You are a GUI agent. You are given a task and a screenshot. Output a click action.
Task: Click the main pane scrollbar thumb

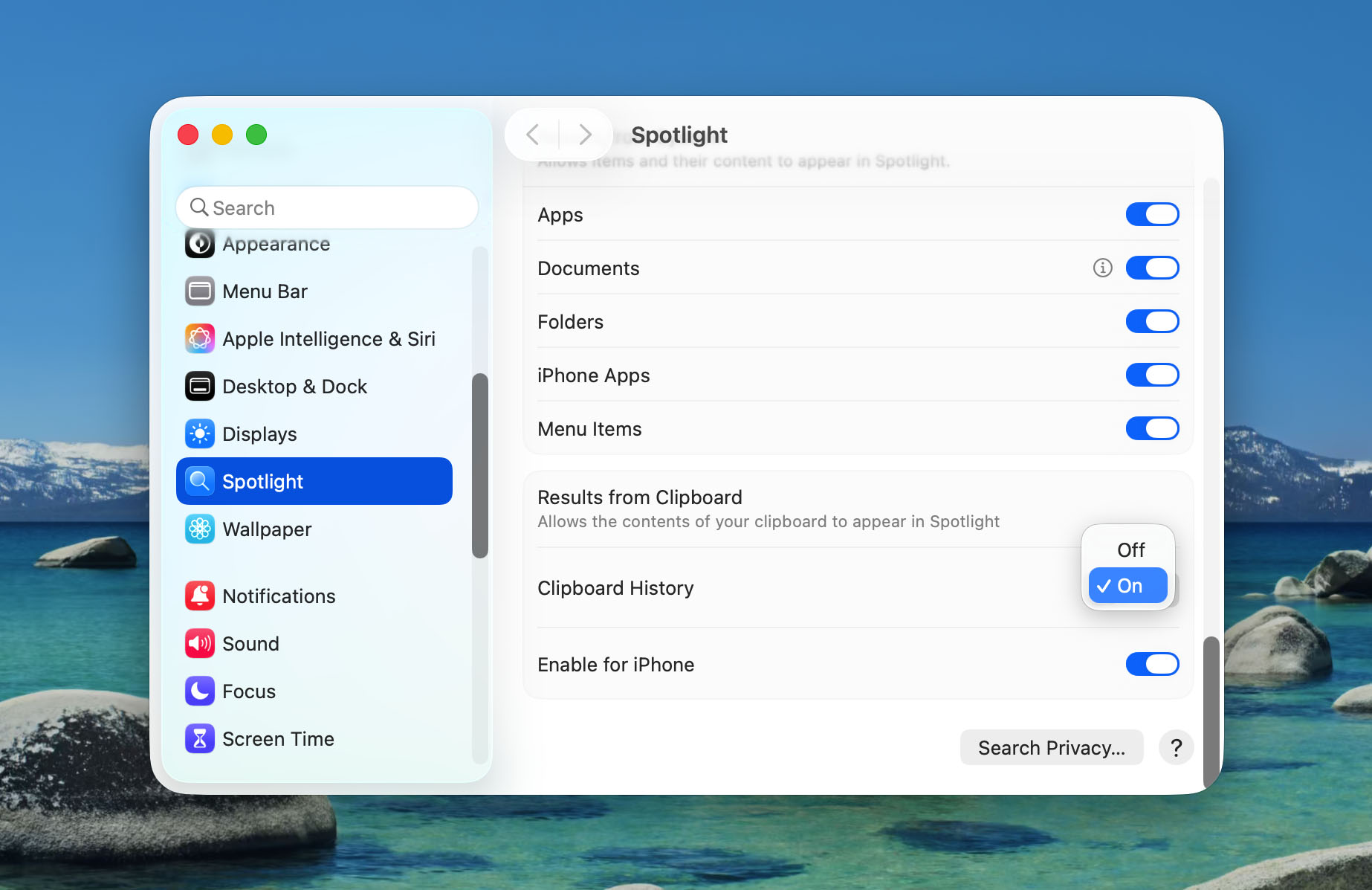pos(1211,711)
